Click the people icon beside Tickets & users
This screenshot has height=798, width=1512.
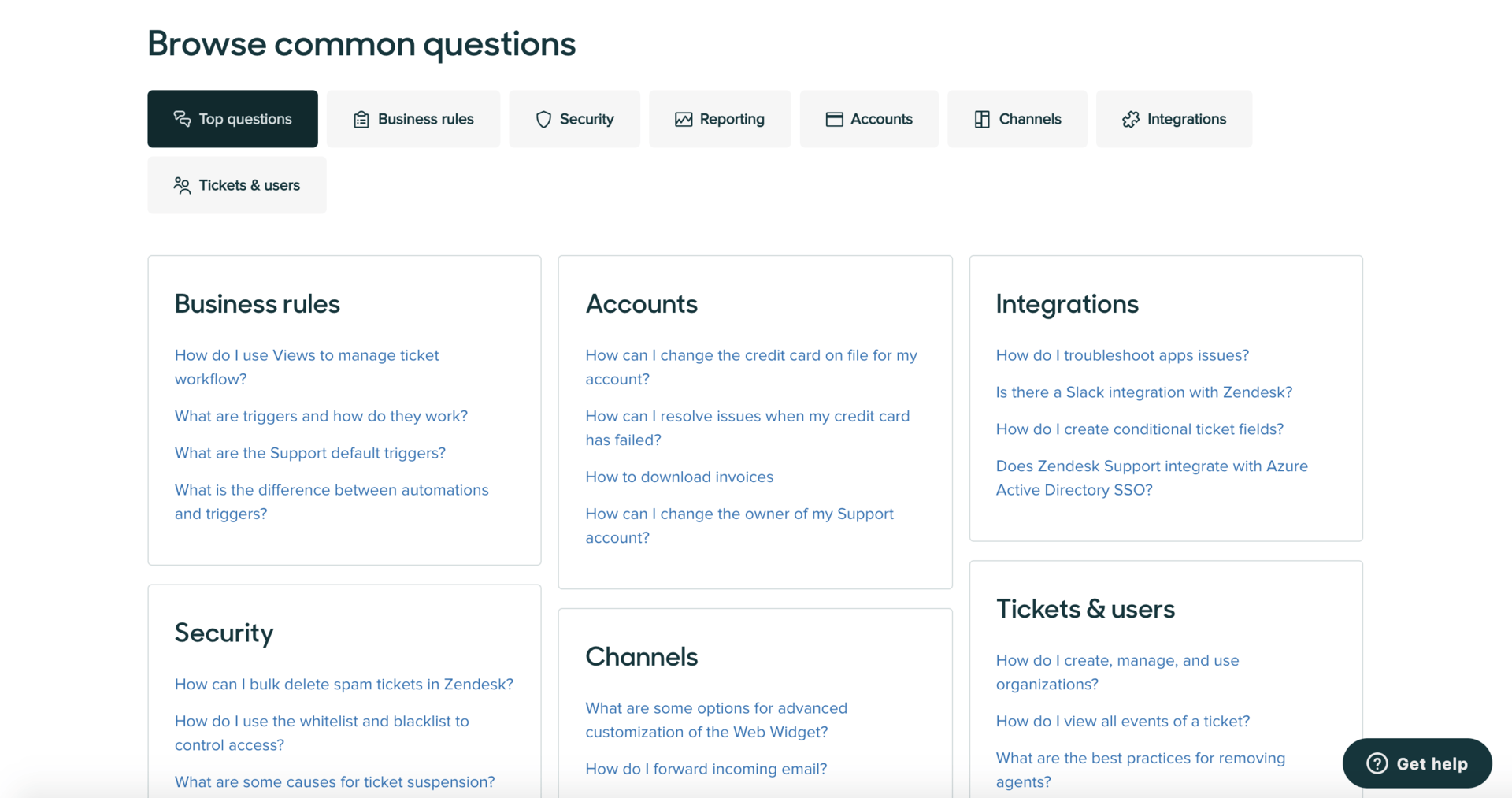coord(182,185)
